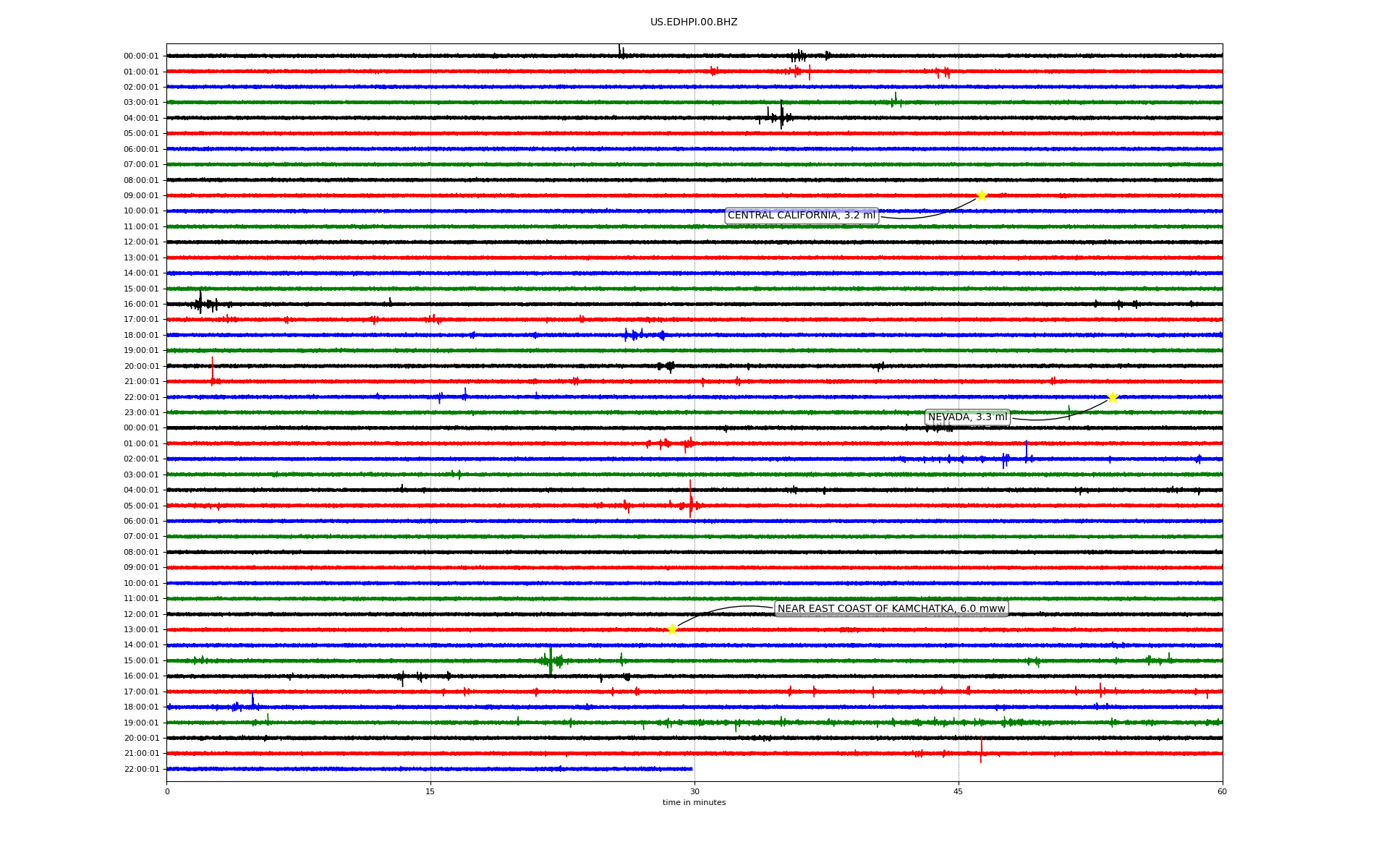The width and height of the screenshot is (1389, 868).
Task: Click the Nevada event star marker
Action: point(1113,397)
